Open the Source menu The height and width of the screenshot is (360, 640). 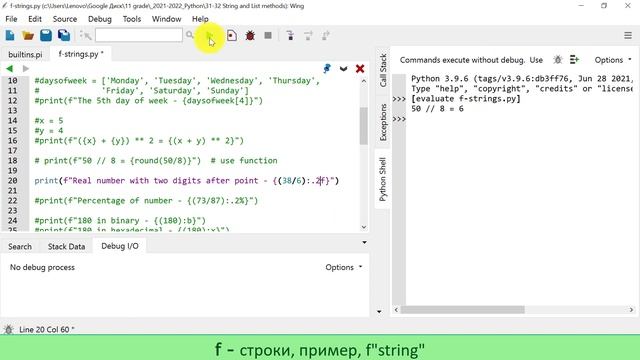tap(64, 19)
